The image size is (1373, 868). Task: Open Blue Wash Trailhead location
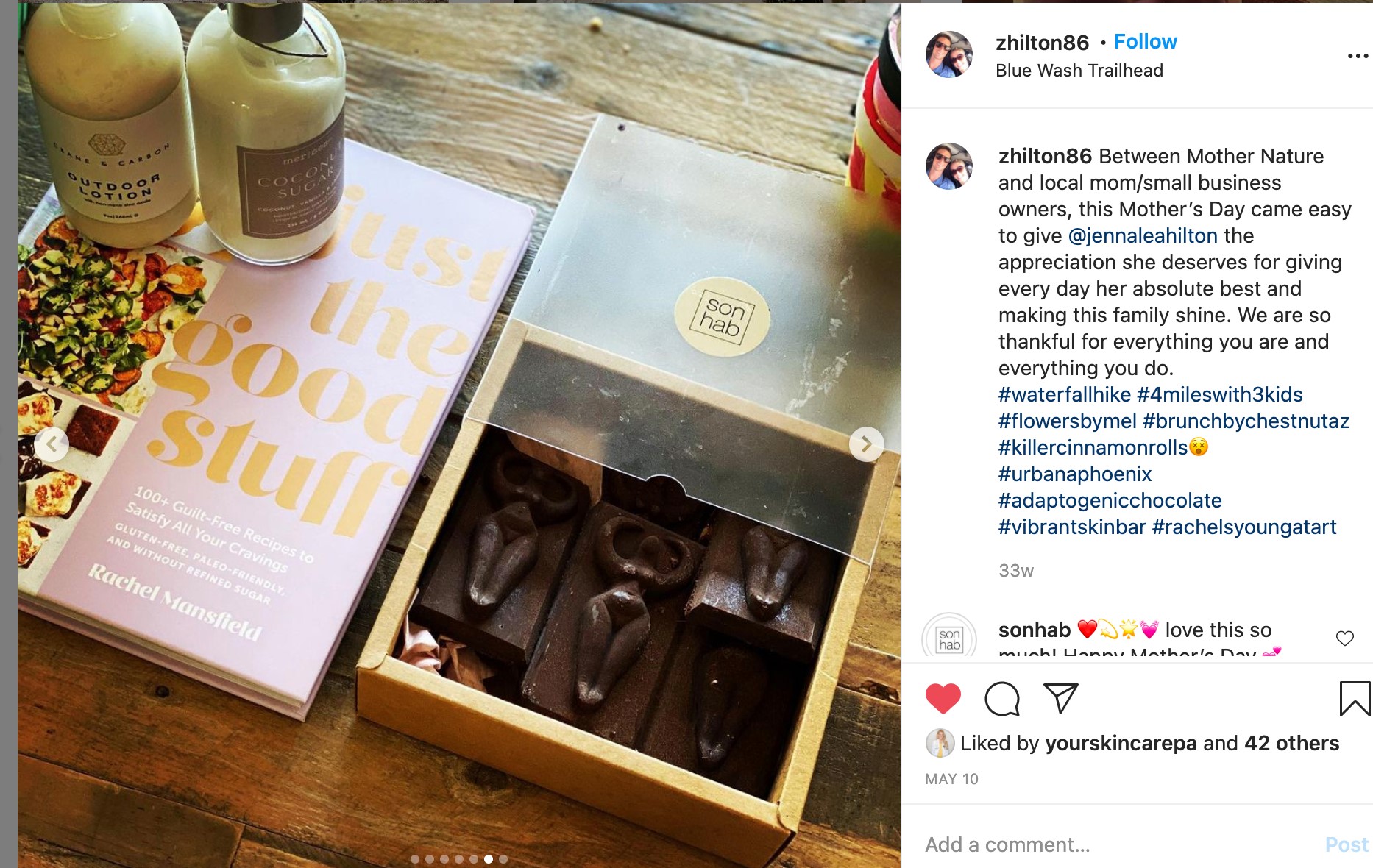[1079, 71]
